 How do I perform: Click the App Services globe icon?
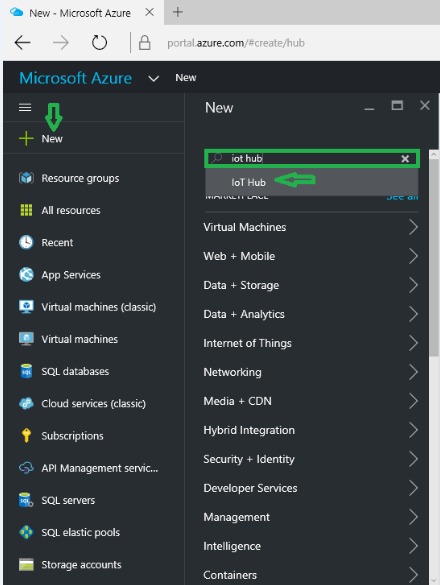click(x=26, y=275)
